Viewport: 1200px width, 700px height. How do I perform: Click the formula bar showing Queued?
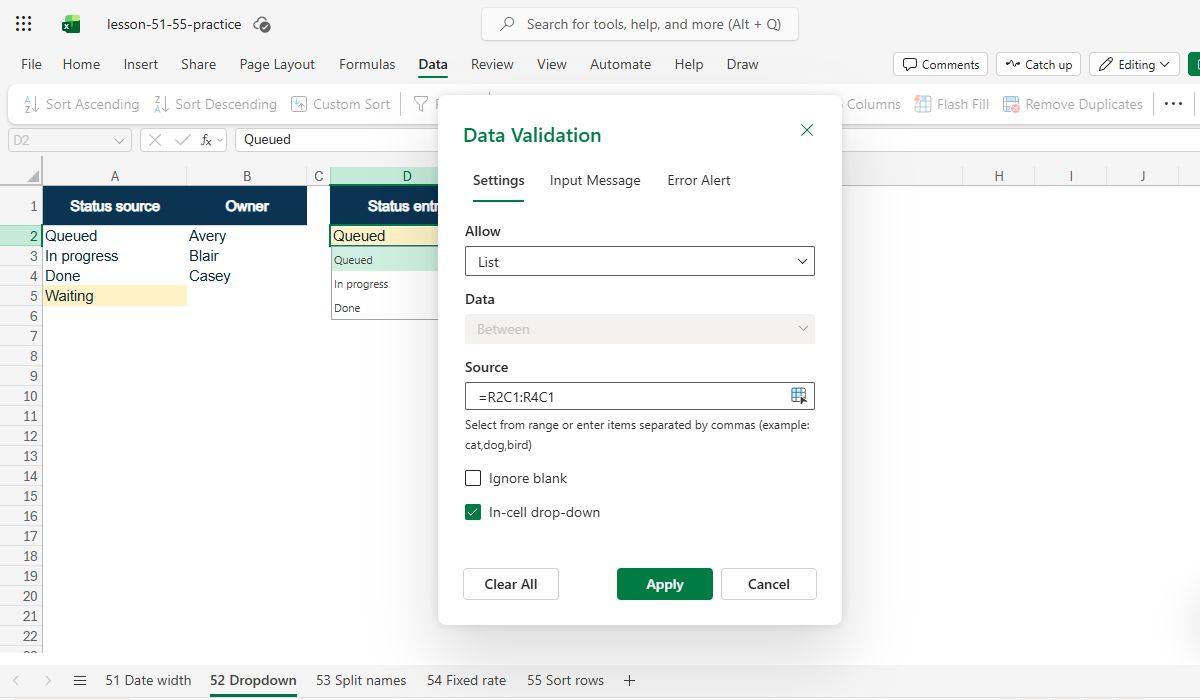coord(335,140)
